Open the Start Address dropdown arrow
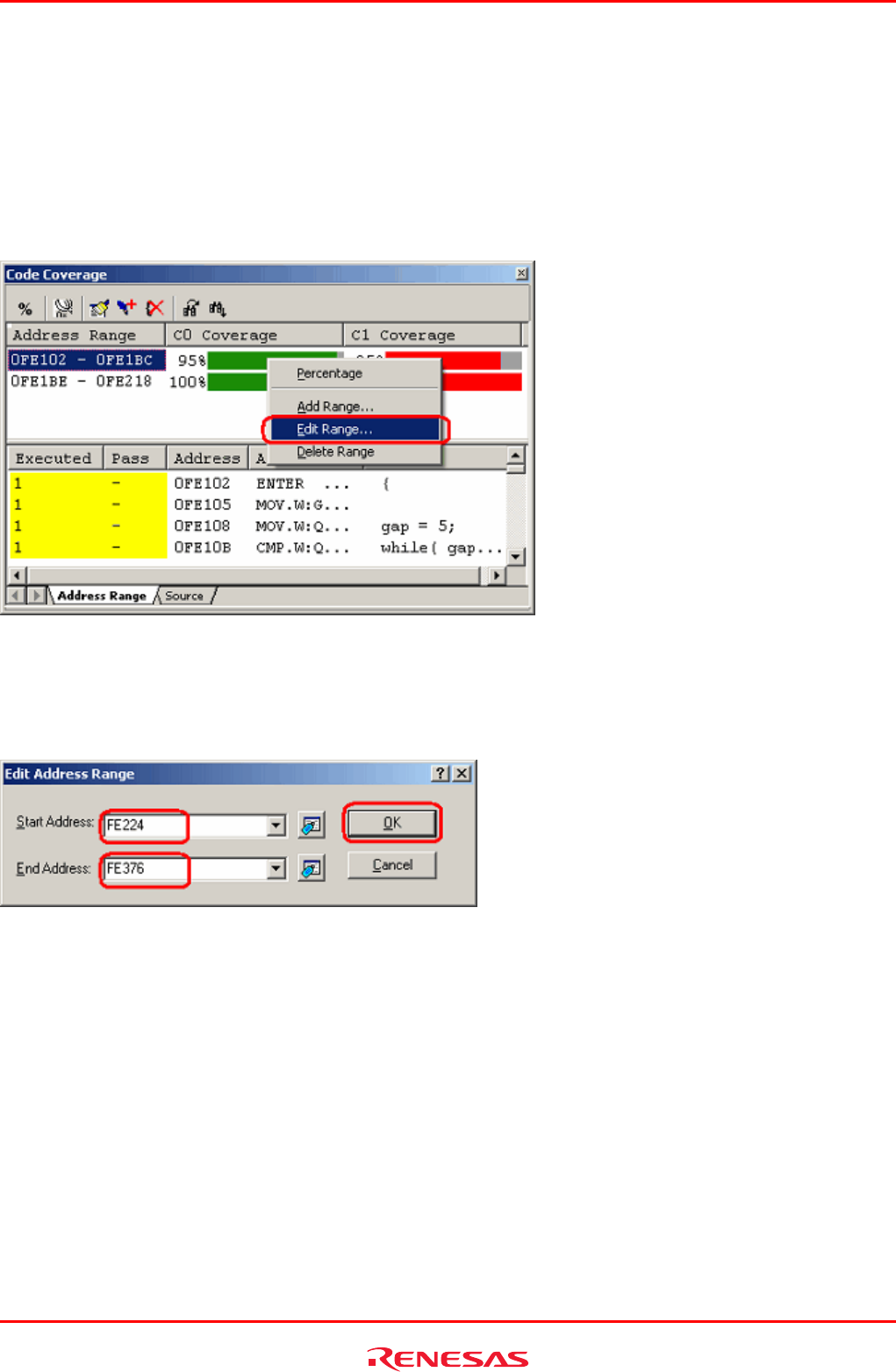This screenshot has width=896, height=1372. [x=276, y=825]
